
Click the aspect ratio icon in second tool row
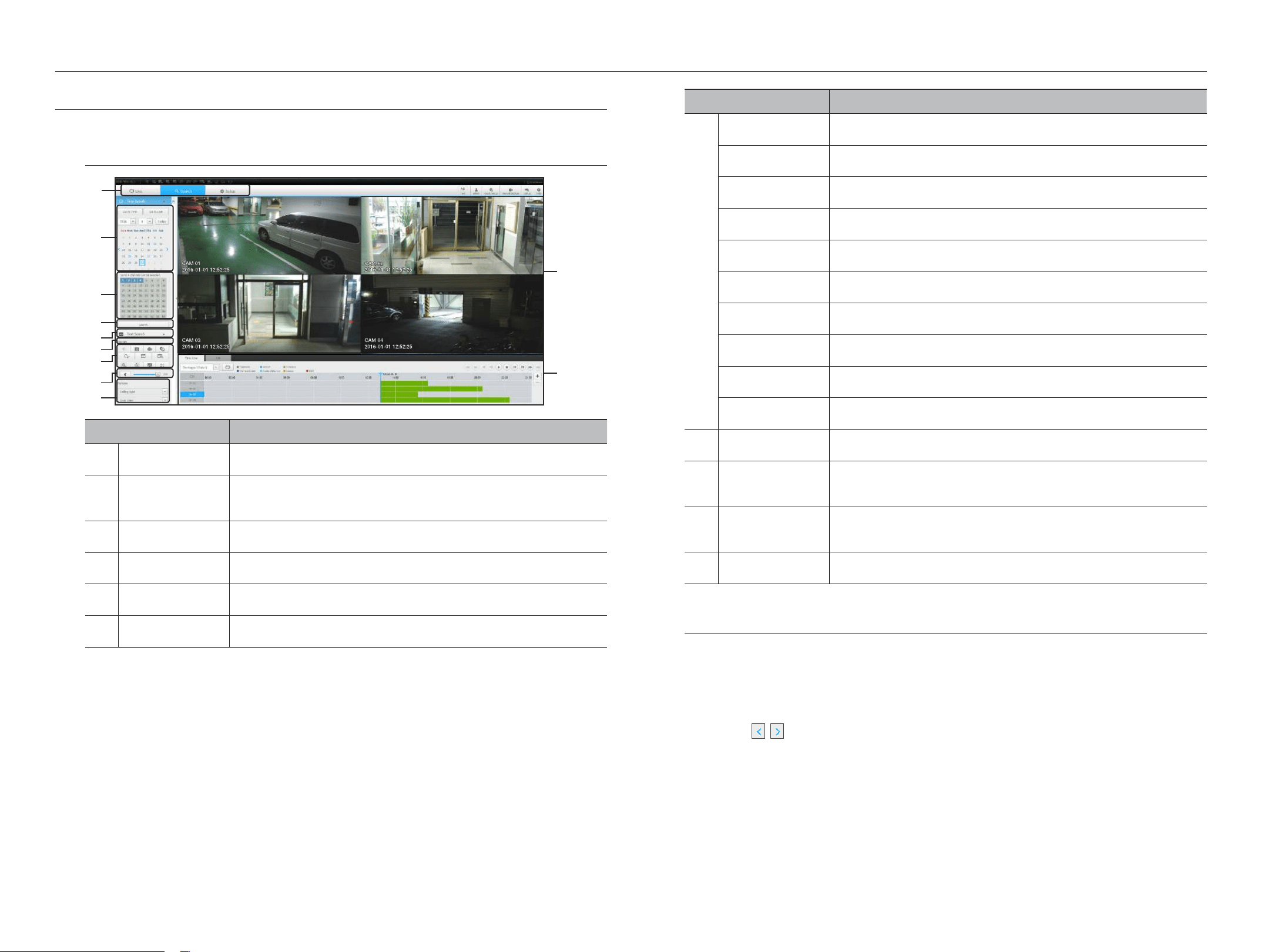143,356
